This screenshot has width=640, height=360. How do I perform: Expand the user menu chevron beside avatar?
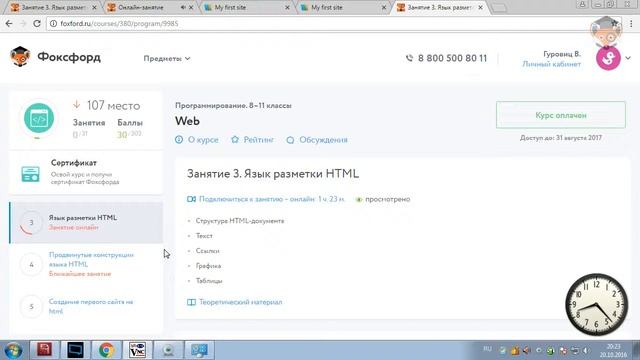pyautogui.click(x=628, y=58)
